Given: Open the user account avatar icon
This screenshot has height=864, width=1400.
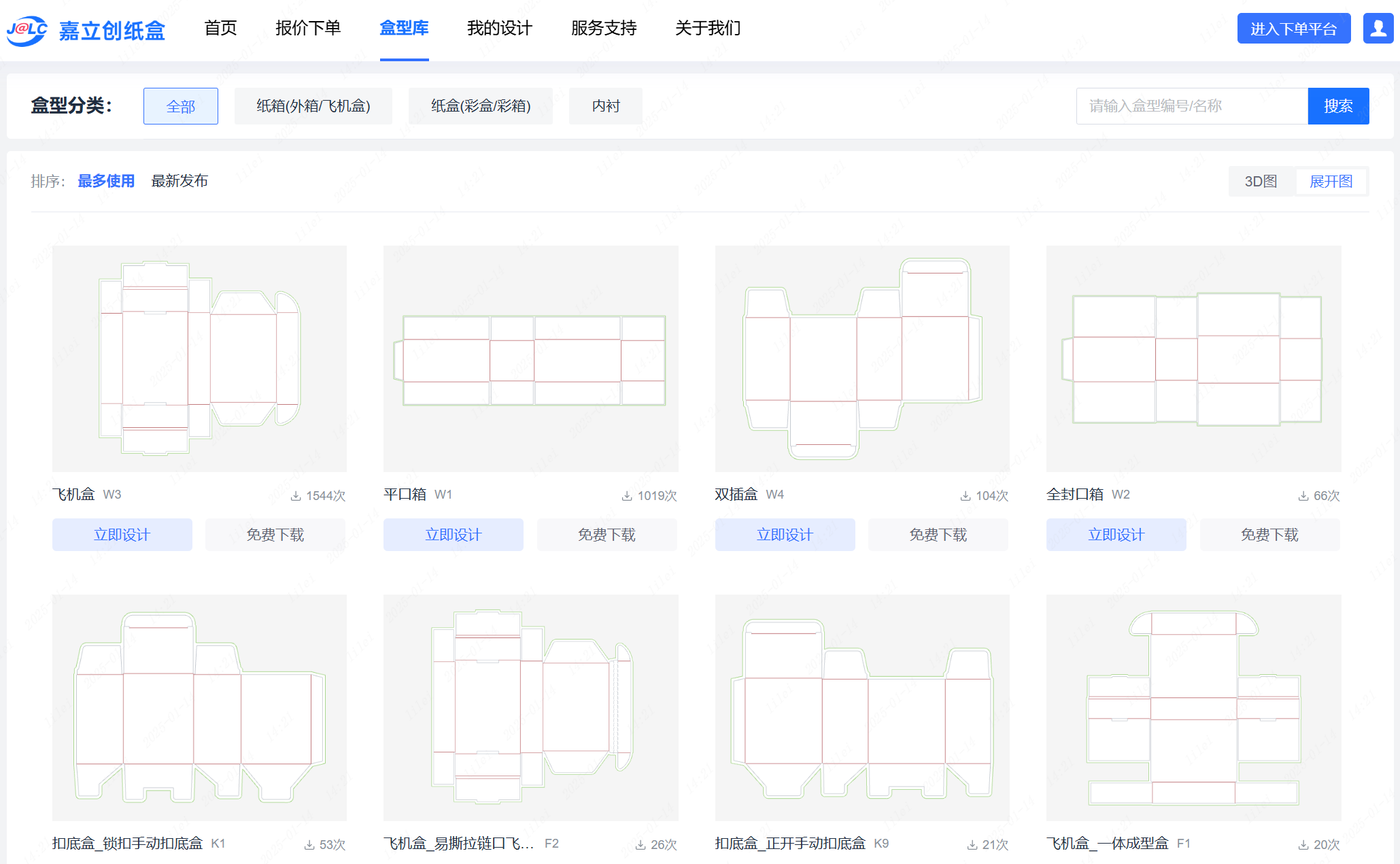Looking at the screenshot, I should click(1378, 29).
